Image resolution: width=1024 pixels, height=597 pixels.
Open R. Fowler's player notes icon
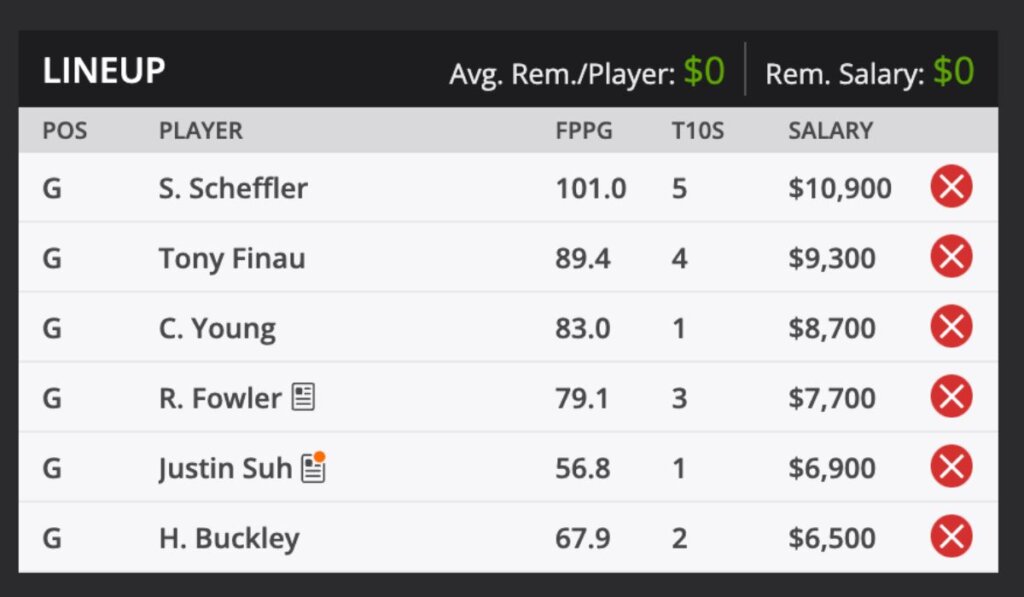click(x=303, y=396)
